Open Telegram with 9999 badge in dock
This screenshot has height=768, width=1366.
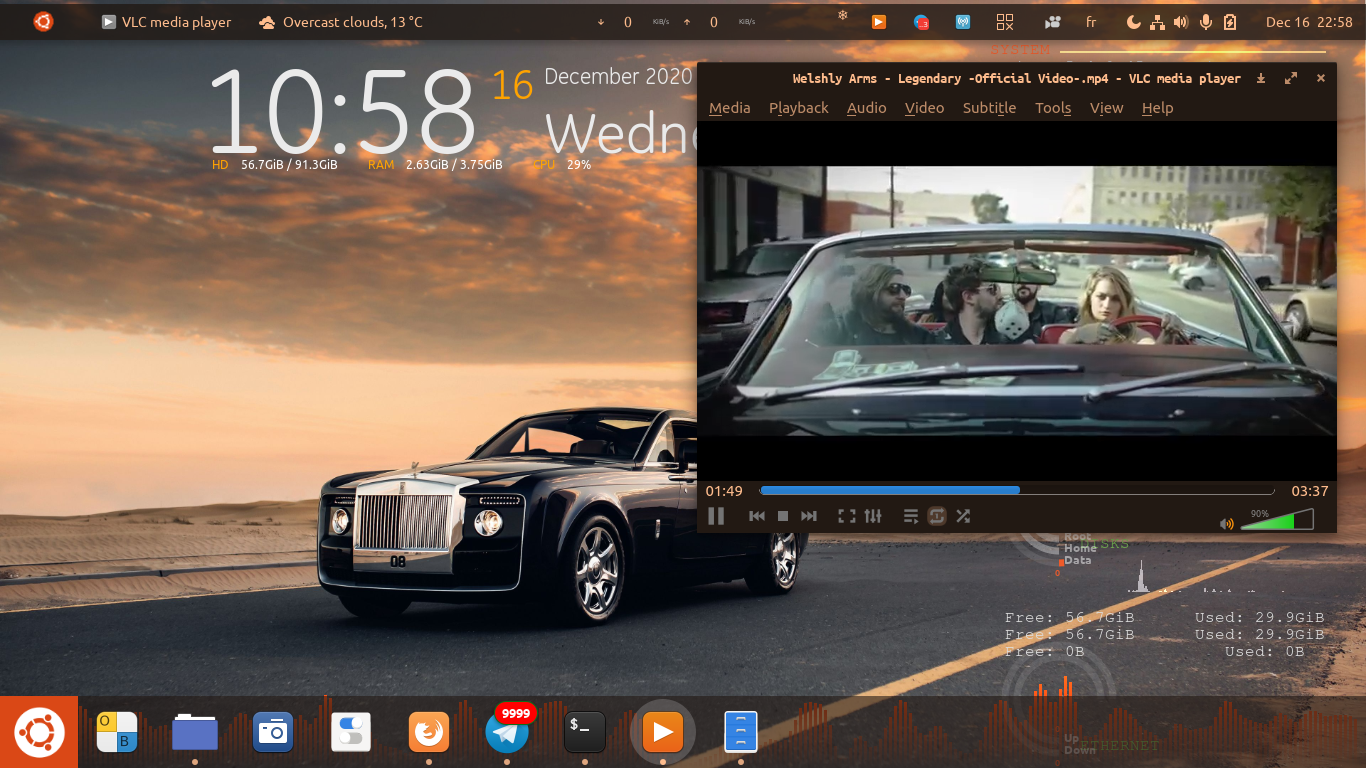[x=507, y=732]
